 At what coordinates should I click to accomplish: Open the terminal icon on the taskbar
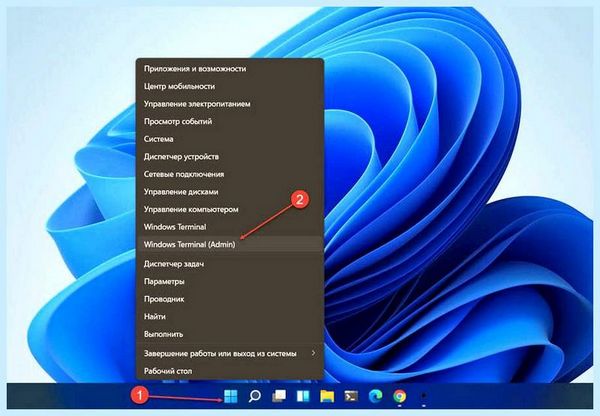click(x=351, y=396)
